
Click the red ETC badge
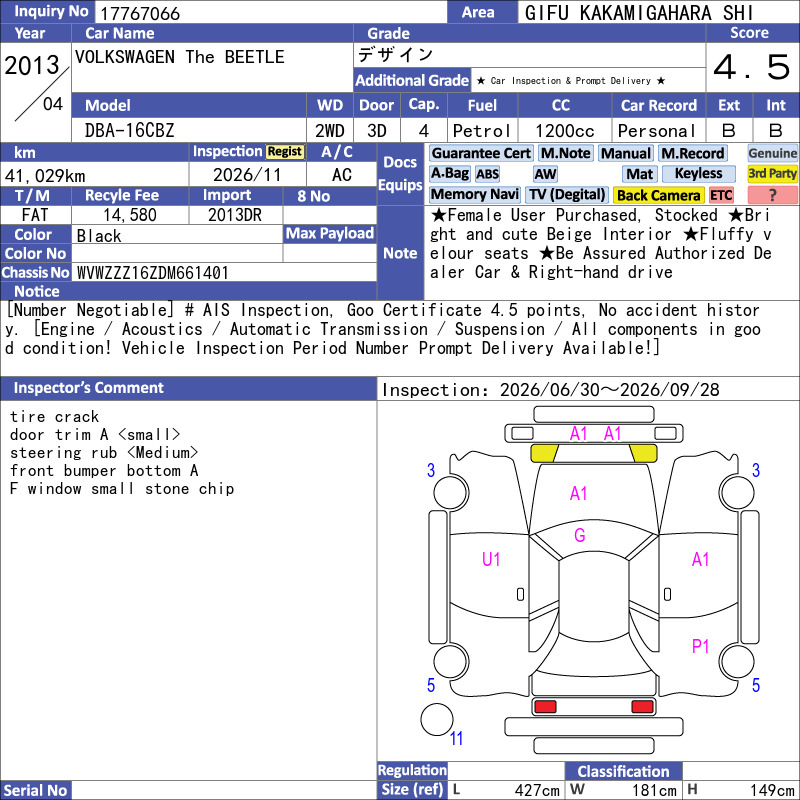click(720, 195)
